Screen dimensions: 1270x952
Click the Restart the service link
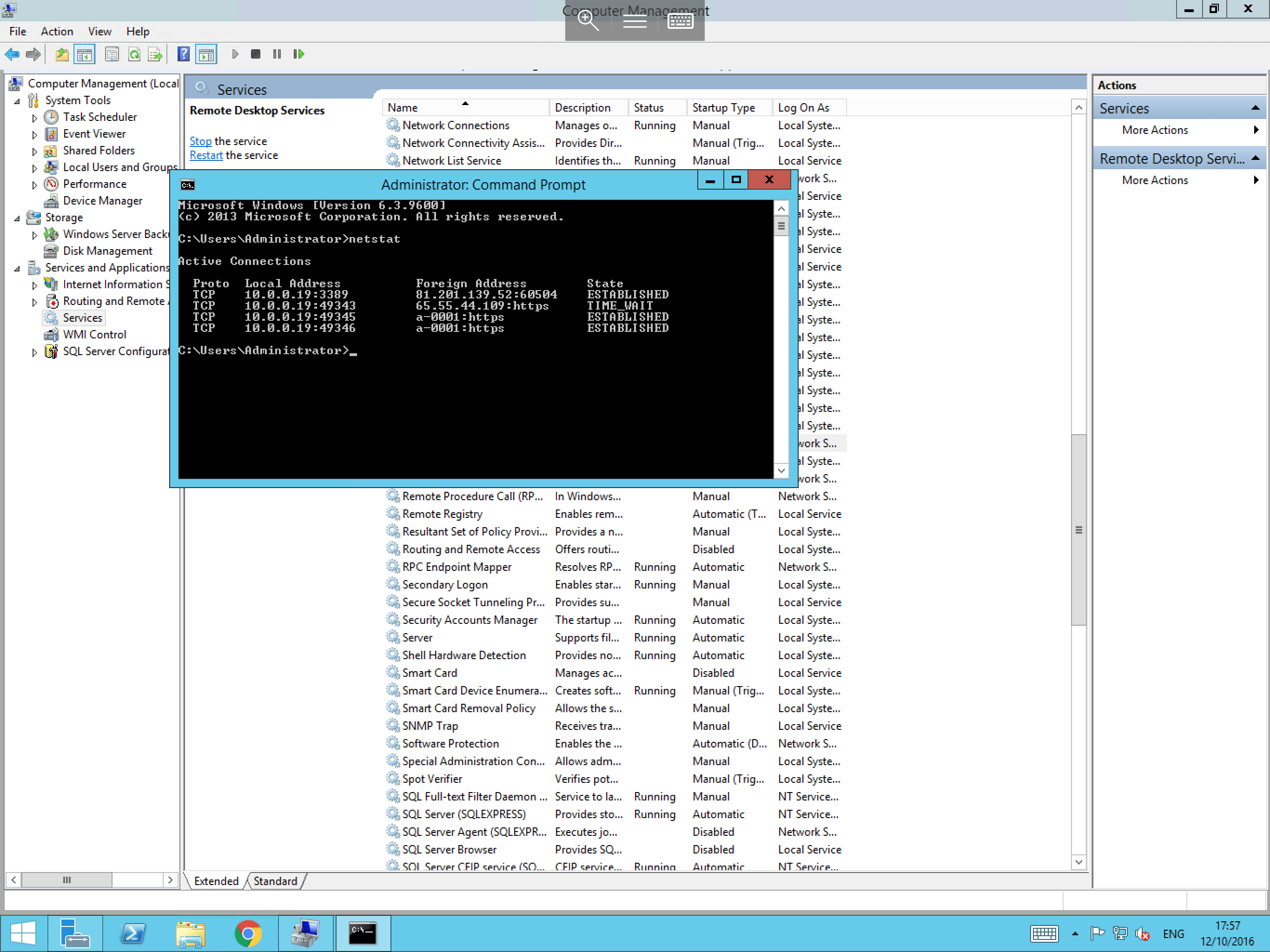pos(206,155)
